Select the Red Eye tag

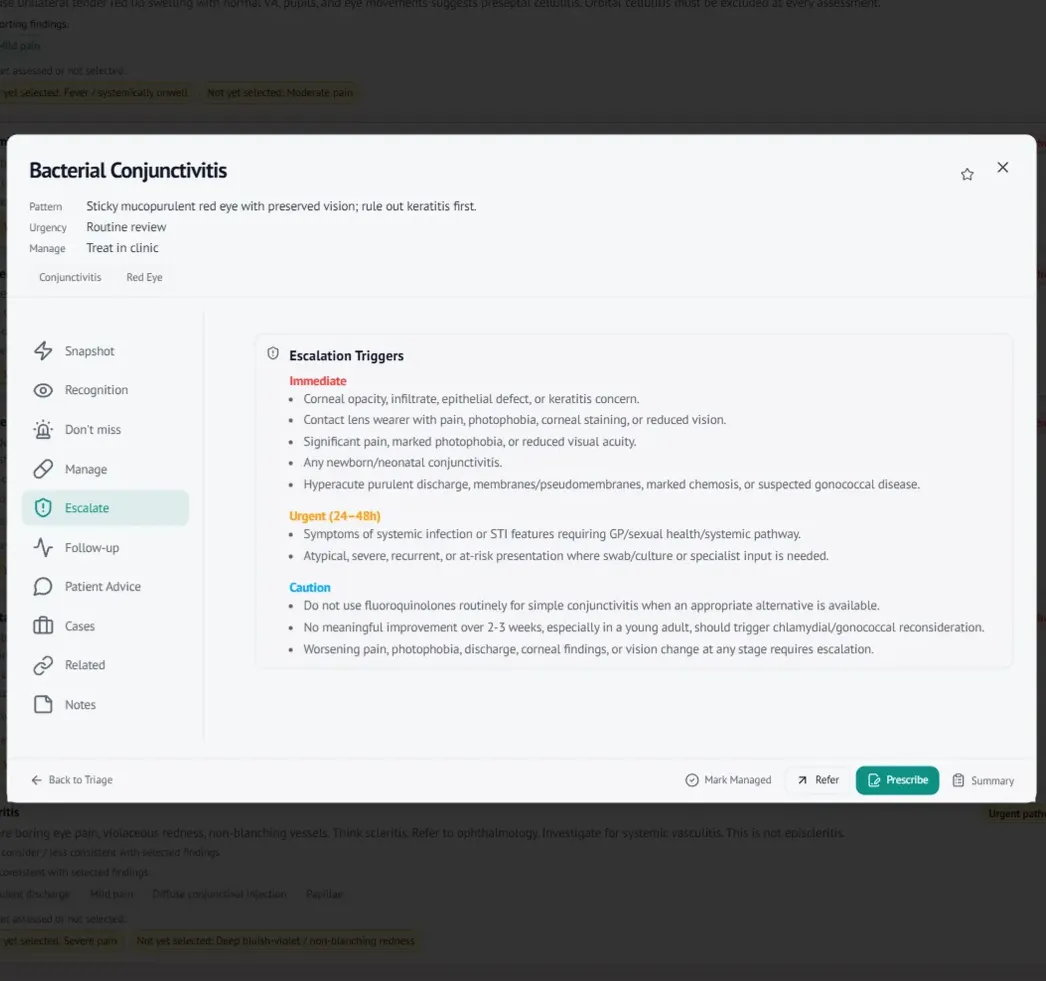[144, 277]
